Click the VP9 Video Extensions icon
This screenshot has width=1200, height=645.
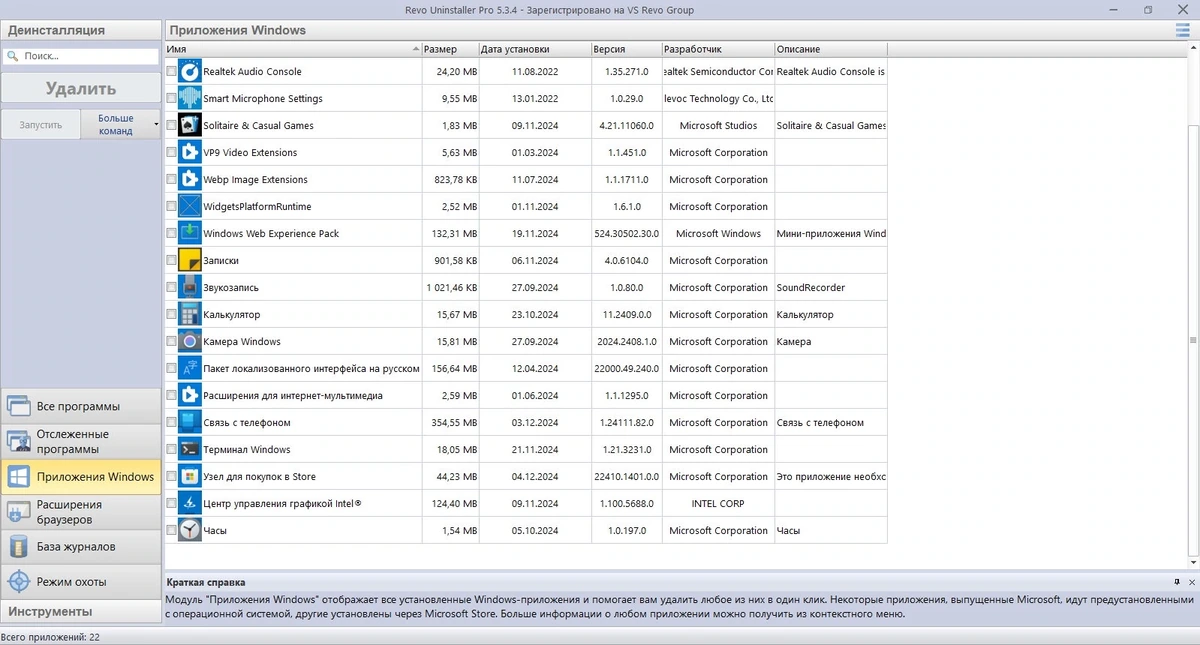(x=190, y=153)
